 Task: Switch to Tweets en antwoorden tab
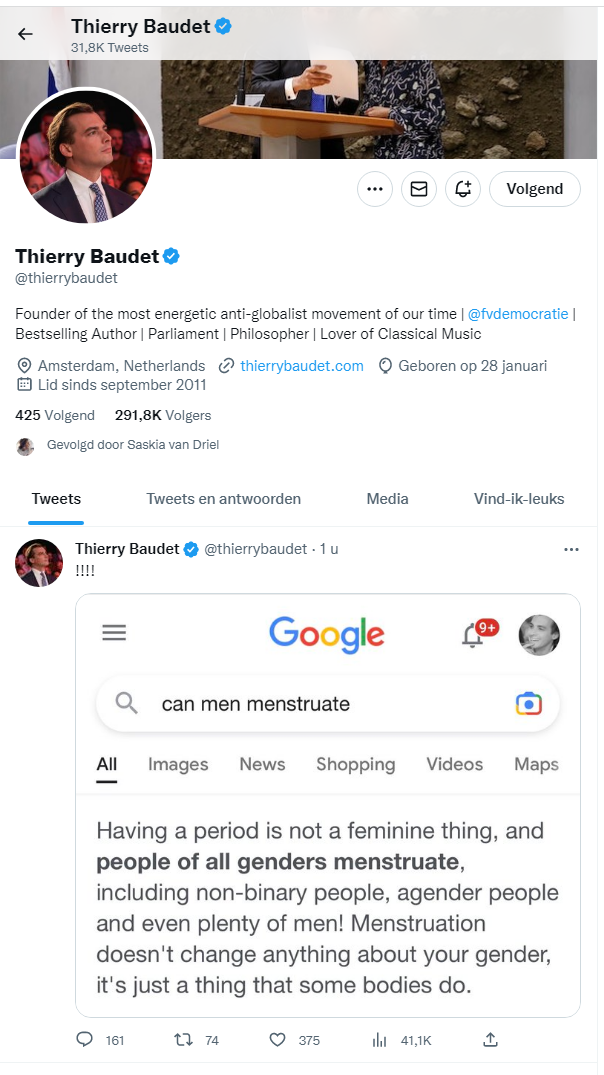coord(223,499)
